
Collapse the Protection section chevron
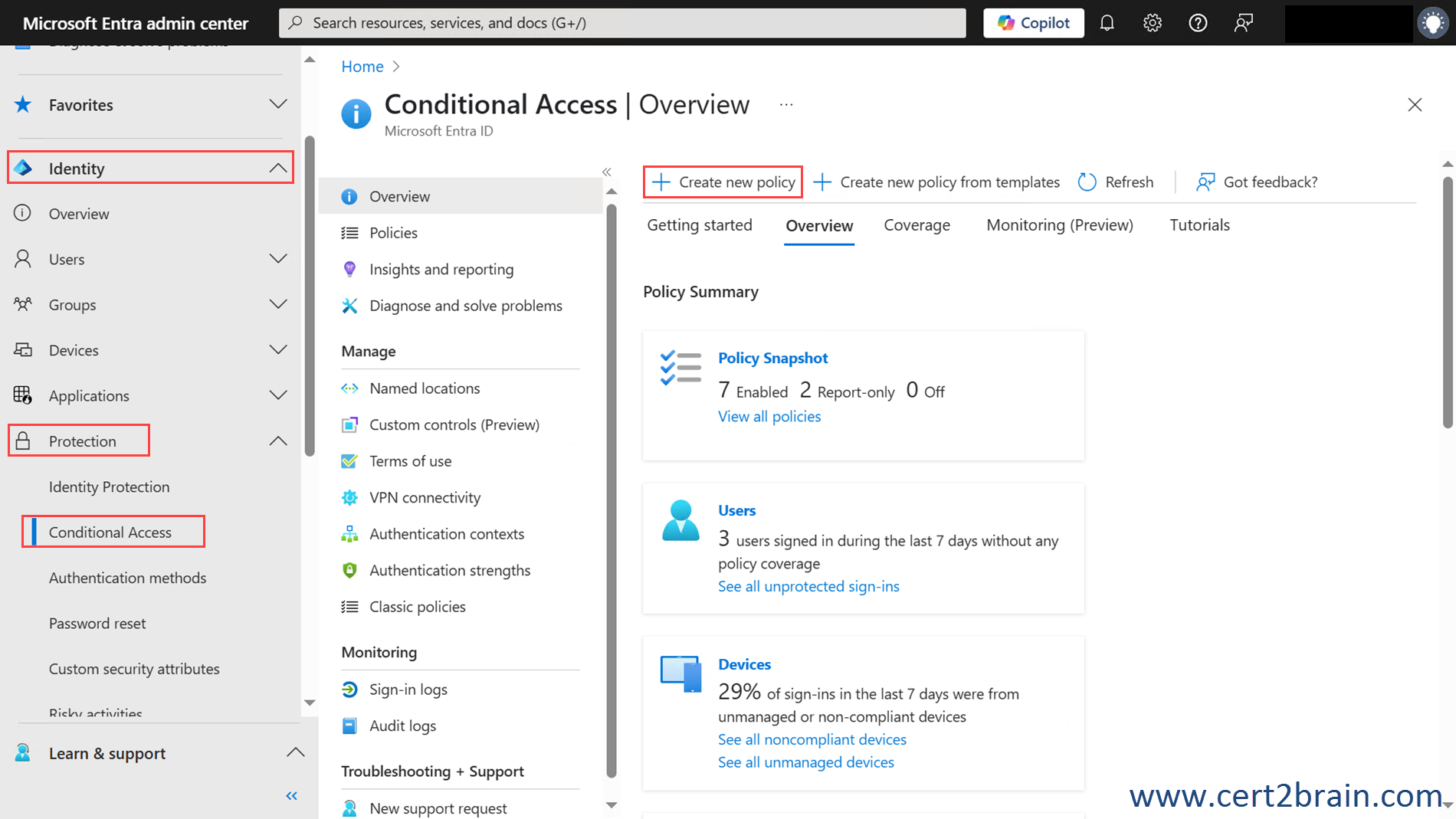[278, 441]
